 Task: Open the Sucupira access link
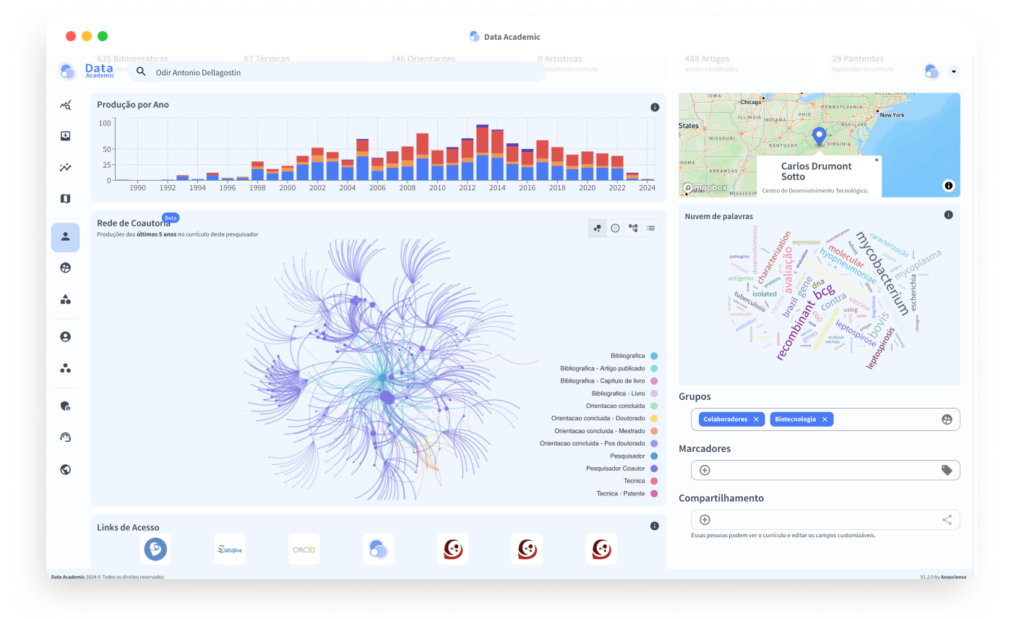230,549
